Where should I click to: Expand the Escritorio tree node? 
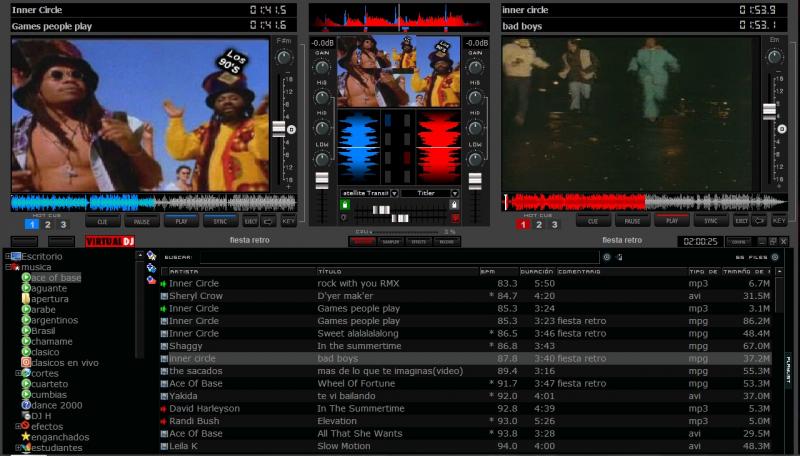8,256
